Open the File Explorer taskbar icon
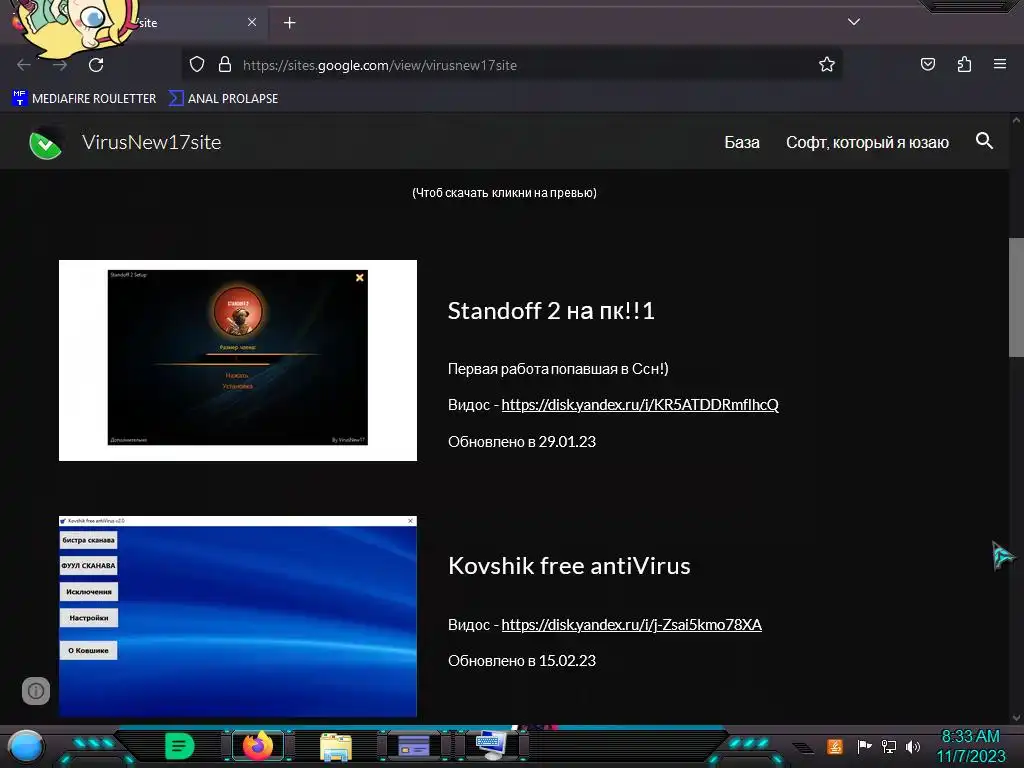The height and width of the screenshot is (768, 1024). point(336,746)
